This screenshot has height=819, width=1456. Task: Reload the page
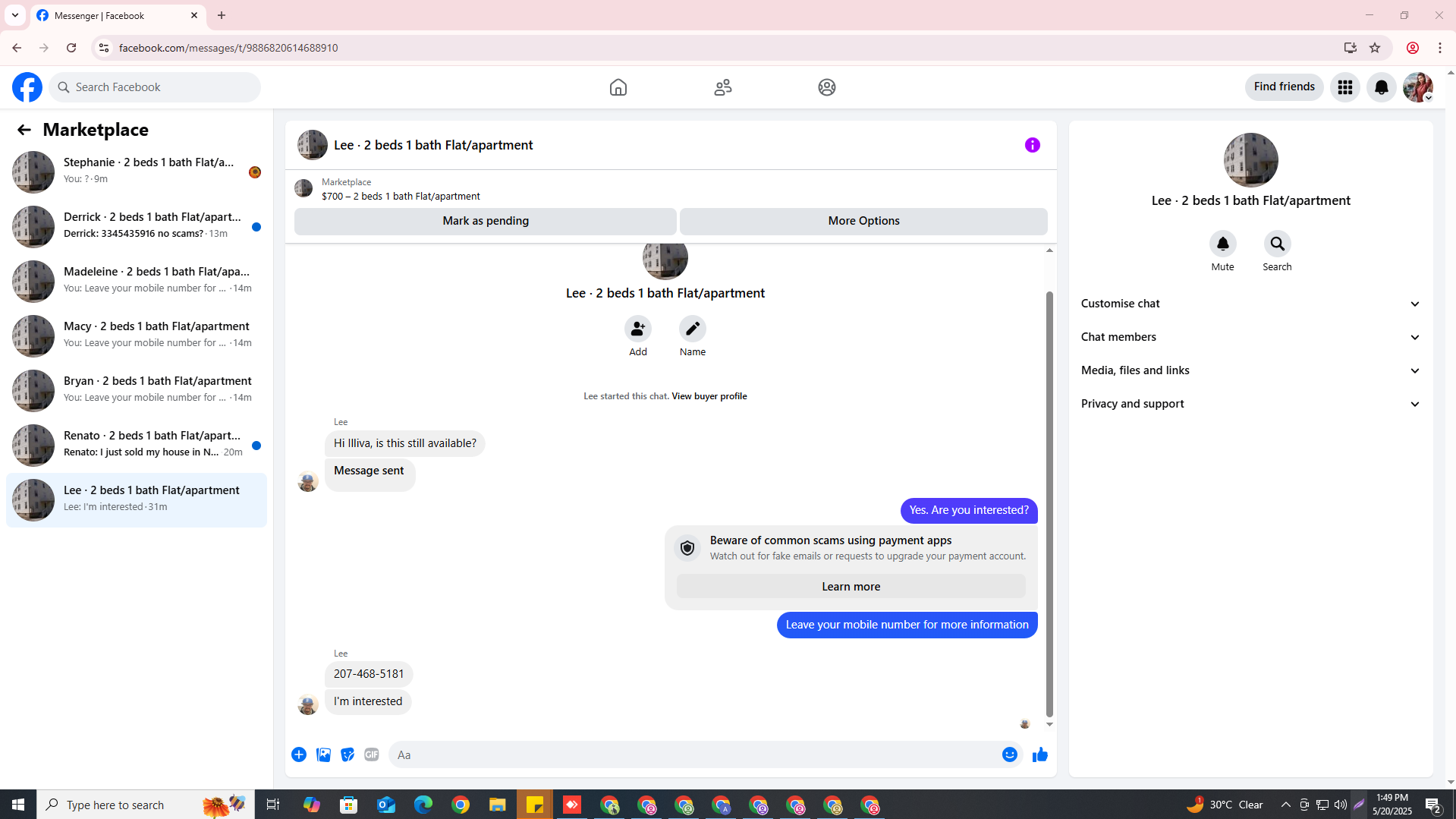[x=71, y=48]
